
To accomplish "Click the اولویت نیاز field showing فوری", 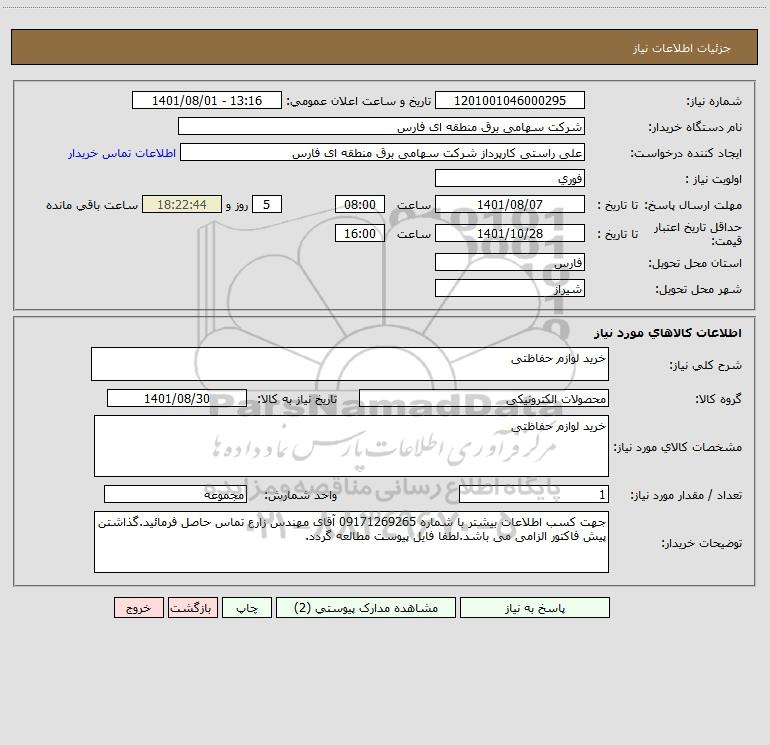I will 510,178.
